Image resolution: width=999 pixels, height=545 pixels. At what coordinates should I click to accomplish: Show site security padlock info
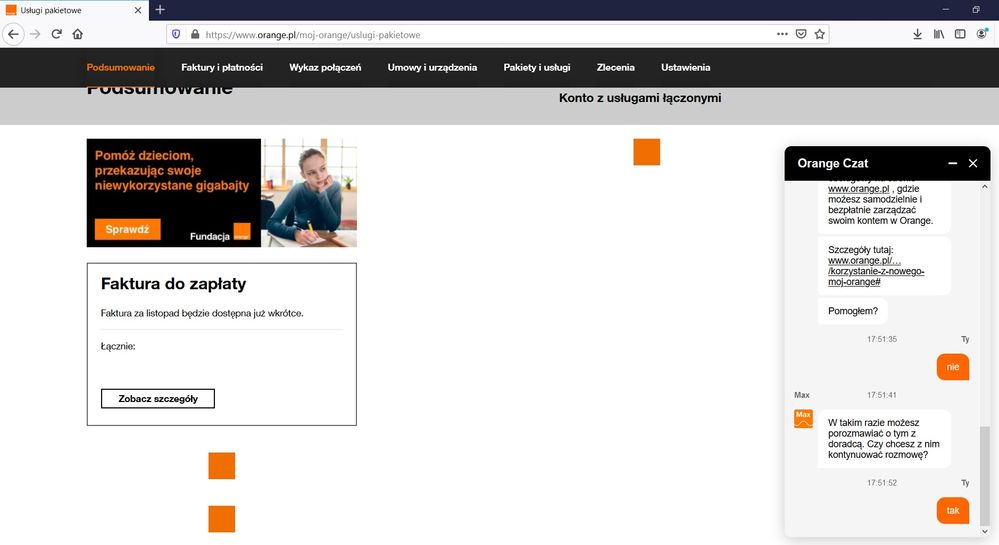click(195, 34)
